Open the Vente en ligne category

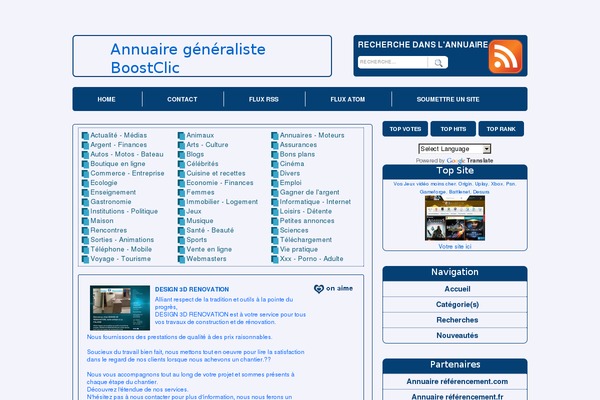(209, 249)
